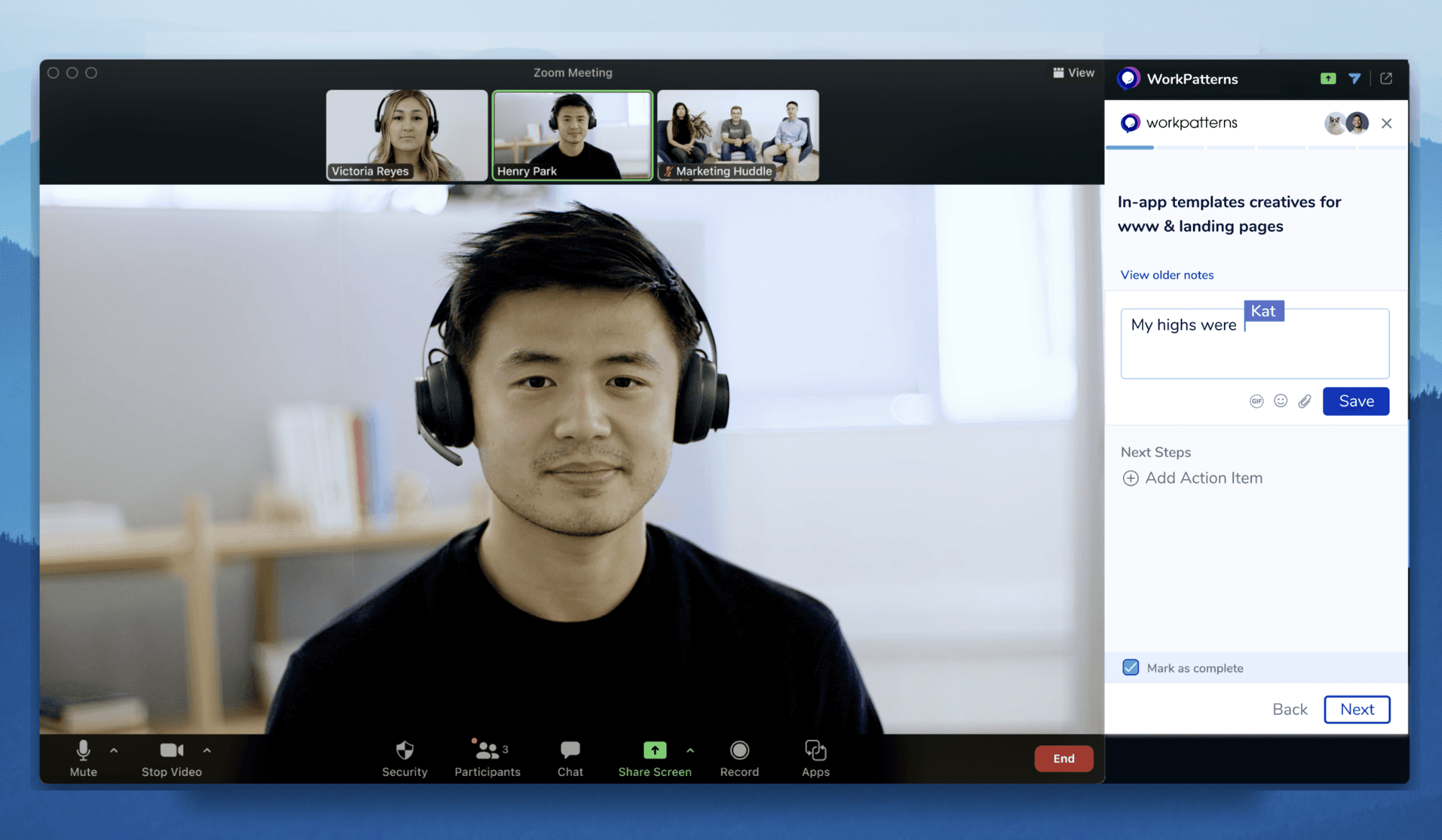
Task: Pop out the WorkPatterns app window
Action: pos(1387,78)
